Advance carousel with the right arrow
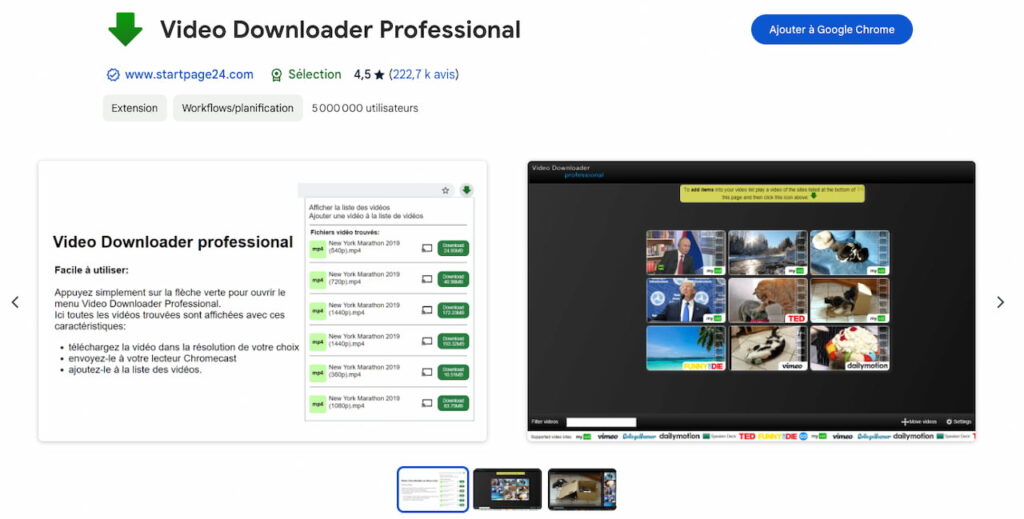 pos(1000,302)
